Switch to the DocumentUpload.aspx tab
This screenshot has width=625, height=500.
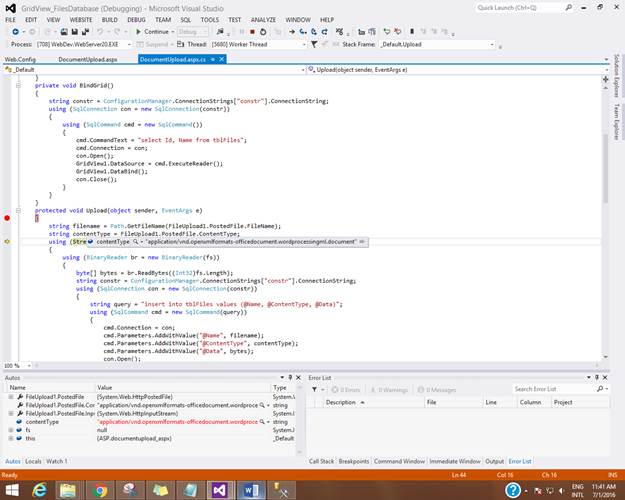[88, 59]
